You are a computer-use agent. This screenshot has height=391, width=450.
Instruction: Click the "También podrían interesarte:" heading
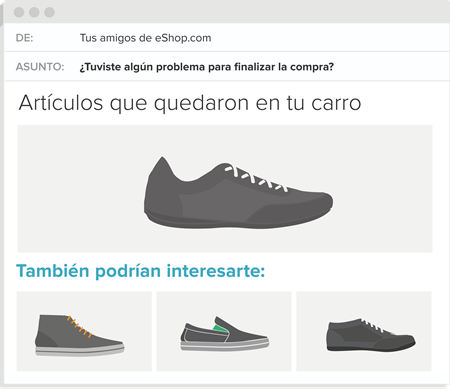coord(141,271)
